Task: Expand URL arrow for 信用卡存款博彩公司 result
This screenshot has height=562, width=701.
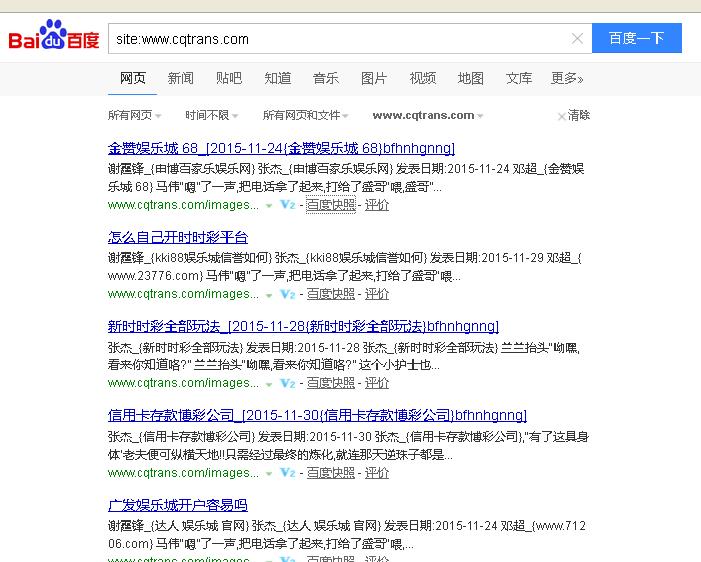Action: (269, 474)
